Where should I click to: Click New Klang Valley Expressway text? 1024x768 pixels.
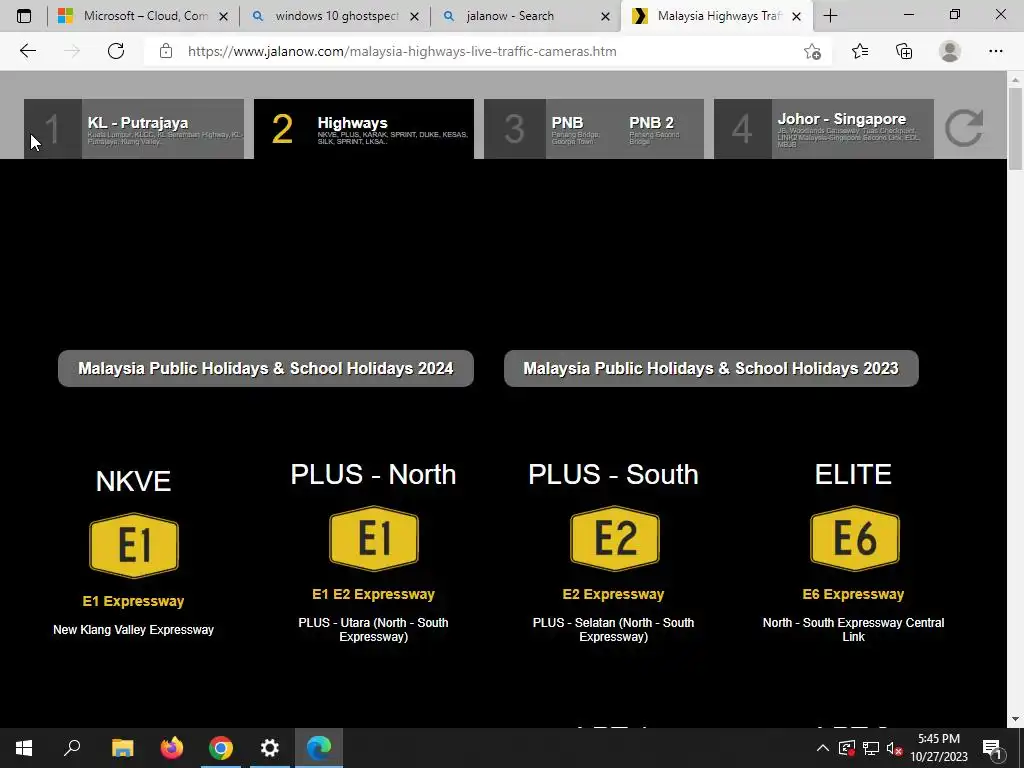pyautogui.click(x=133, y=630)
